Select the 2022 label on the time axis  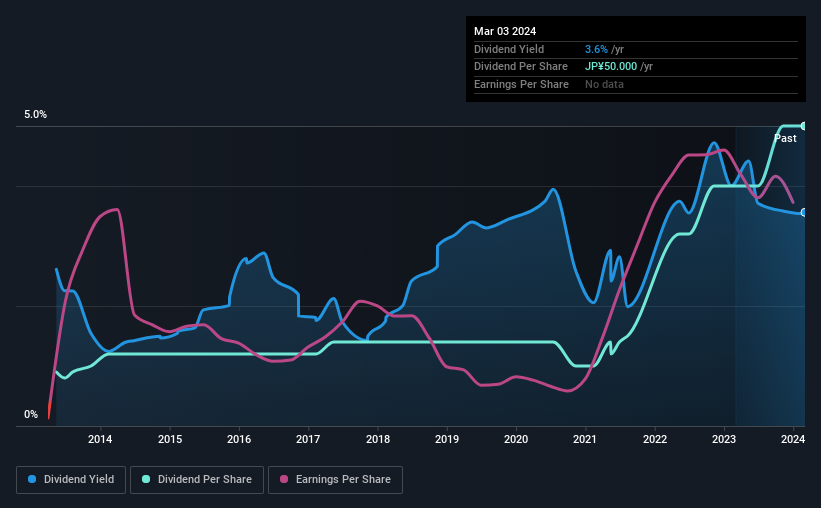[654, 439]
